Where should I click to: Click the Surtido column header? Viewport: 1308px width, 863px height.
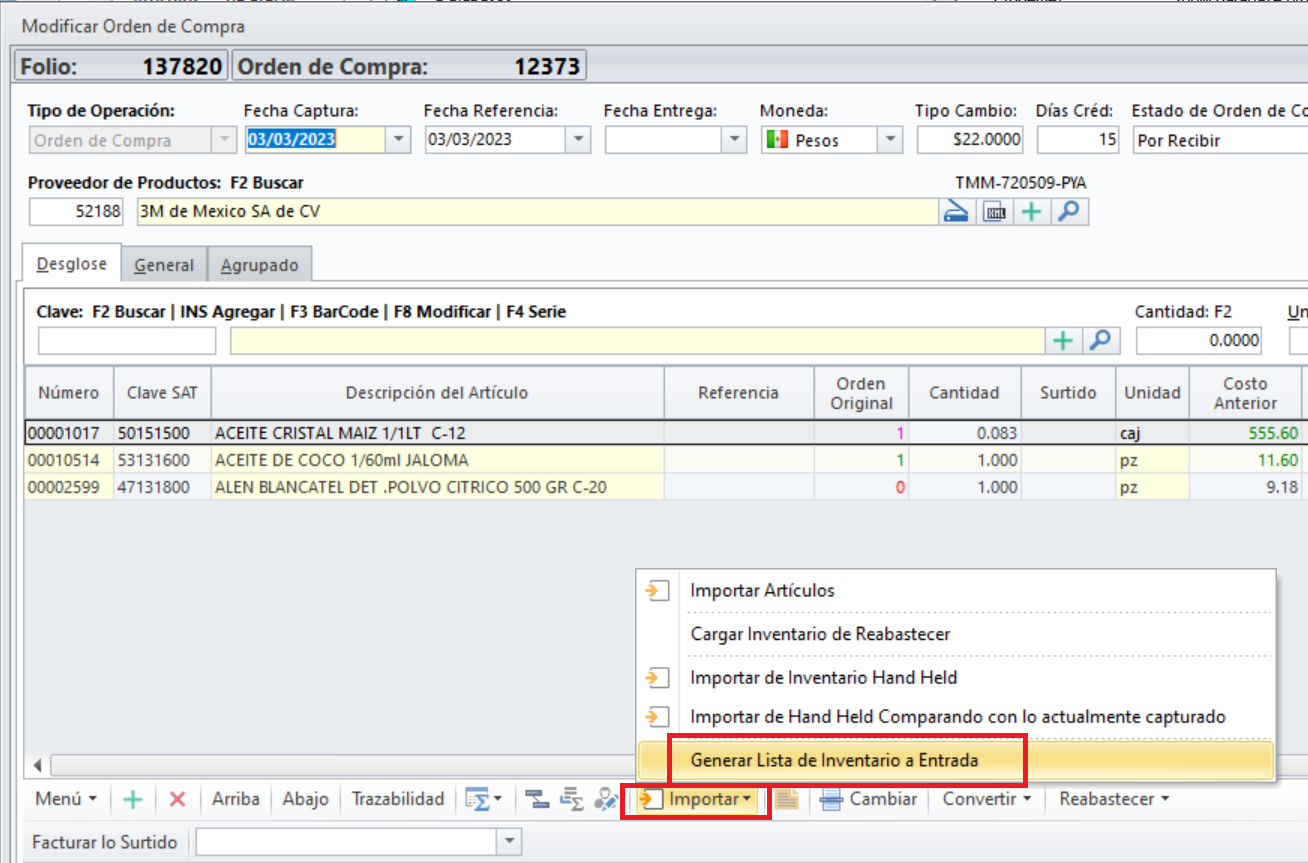click(x=1068, y=393)
